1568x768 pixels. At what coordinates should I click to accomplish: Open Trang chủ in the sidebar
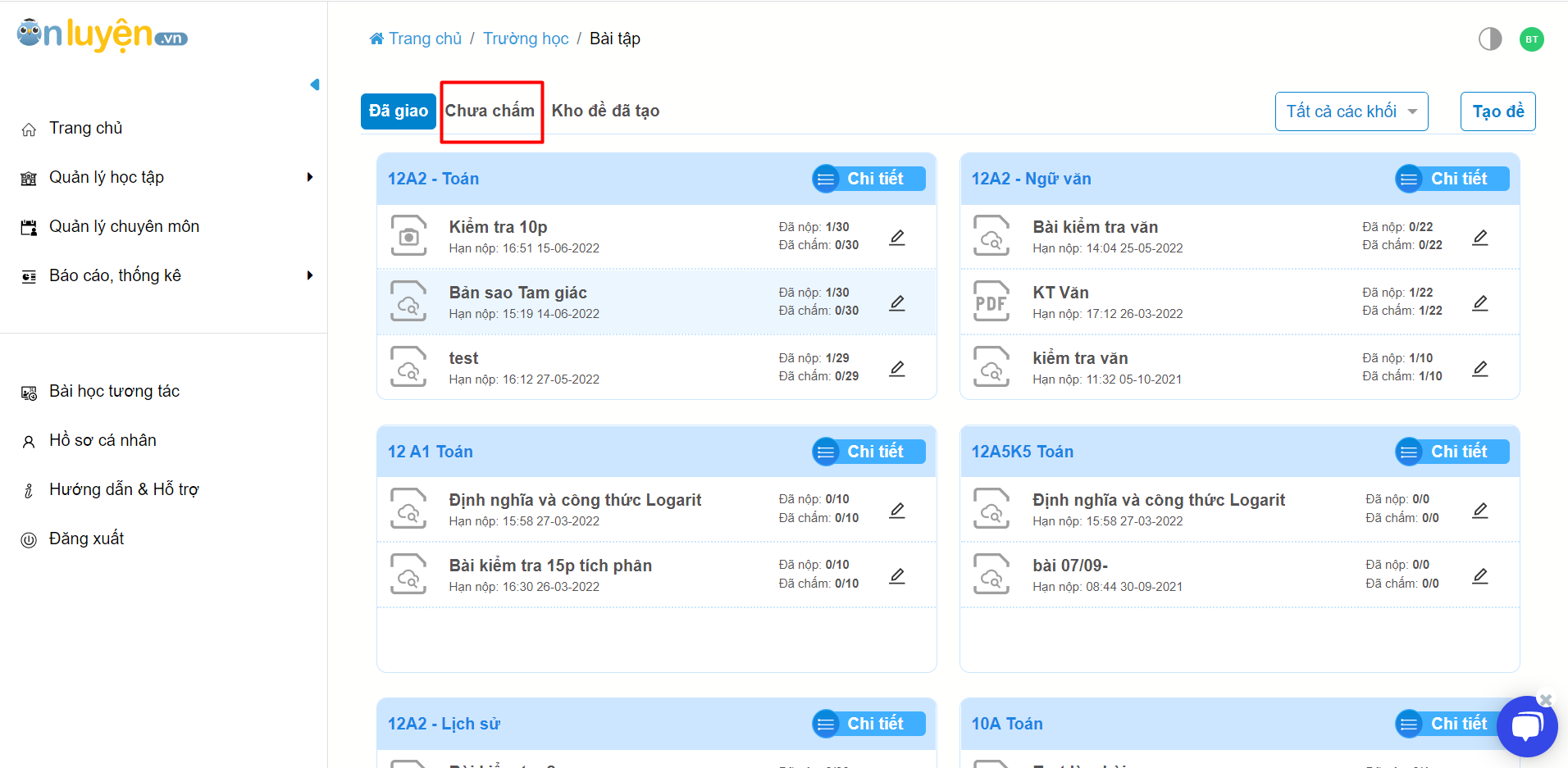tap(85, 128)
